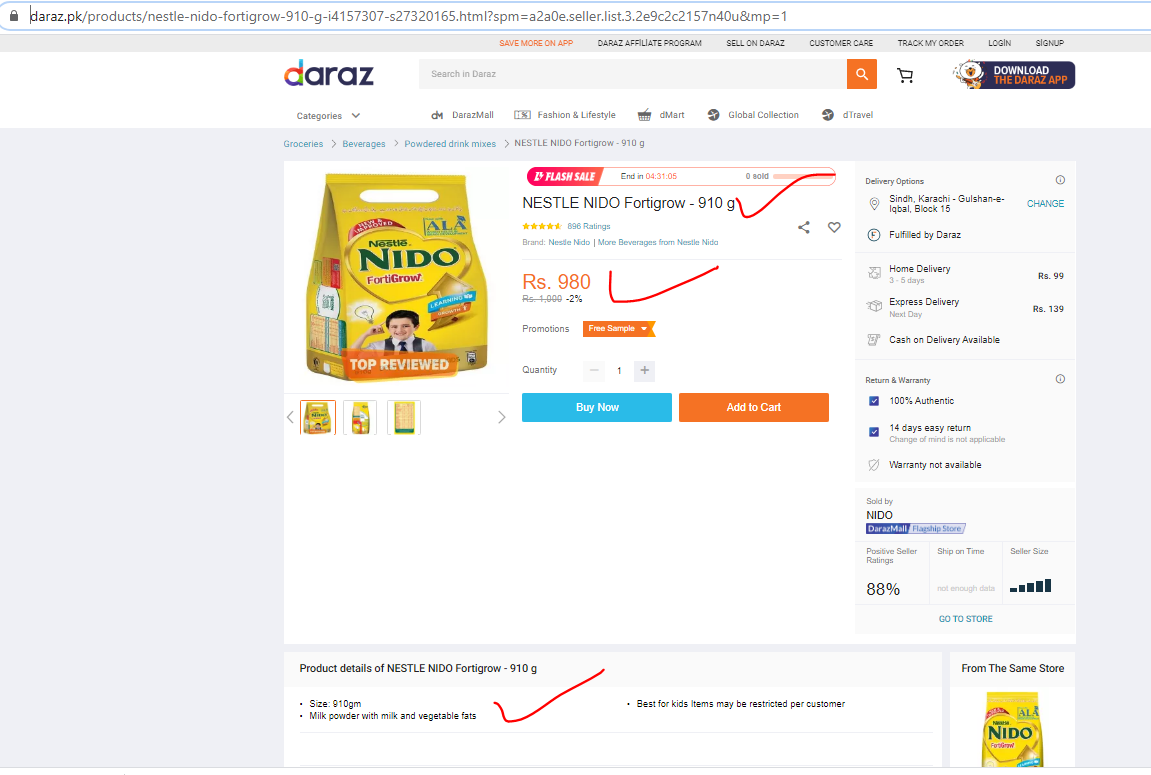Click Signup in top bar
Screen dimensions: 1151x775
(1050, 43)
